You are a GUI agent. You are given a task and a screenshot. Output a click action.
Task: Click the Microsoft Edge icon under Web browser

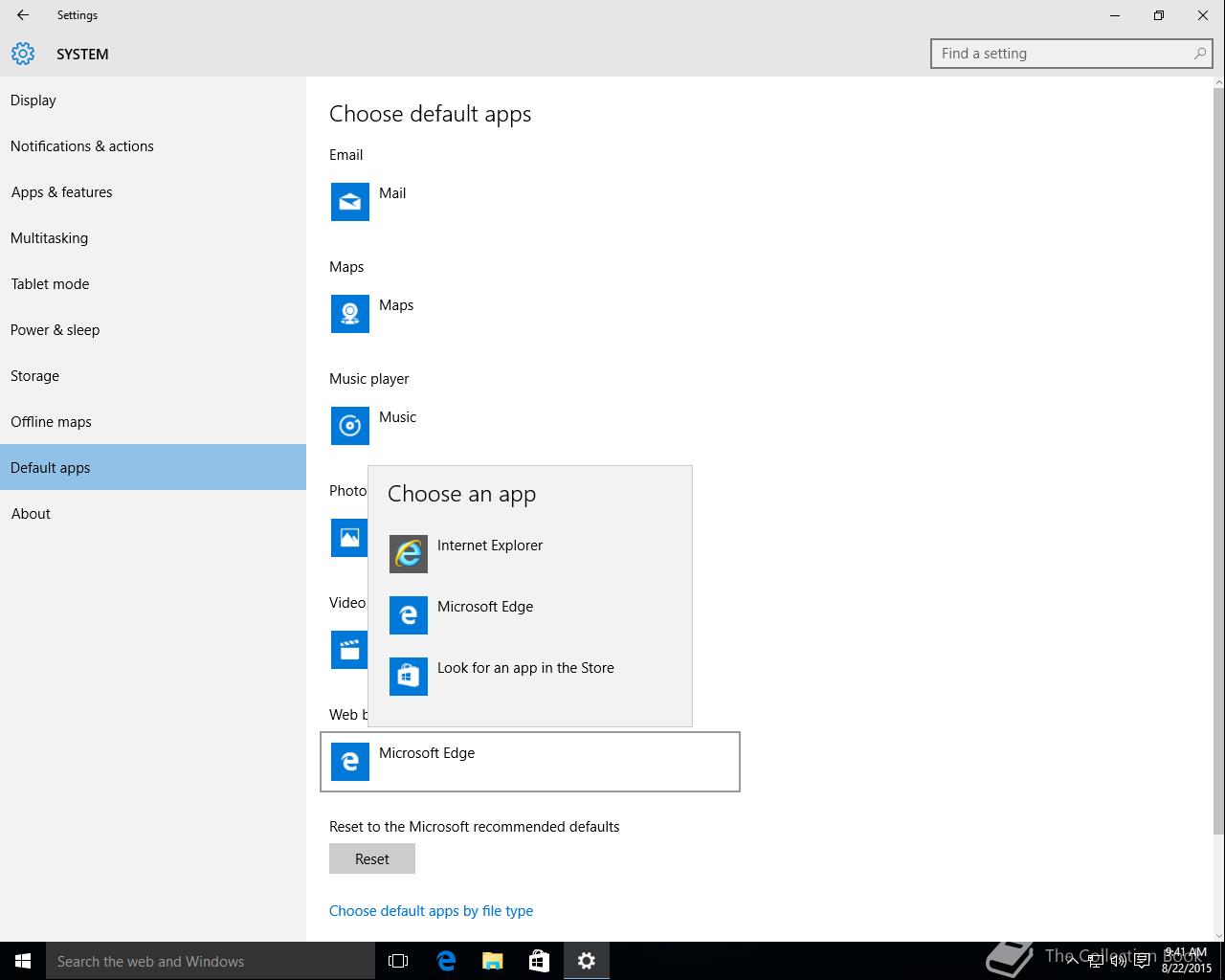pyautogui.click(x=350, y=762)
